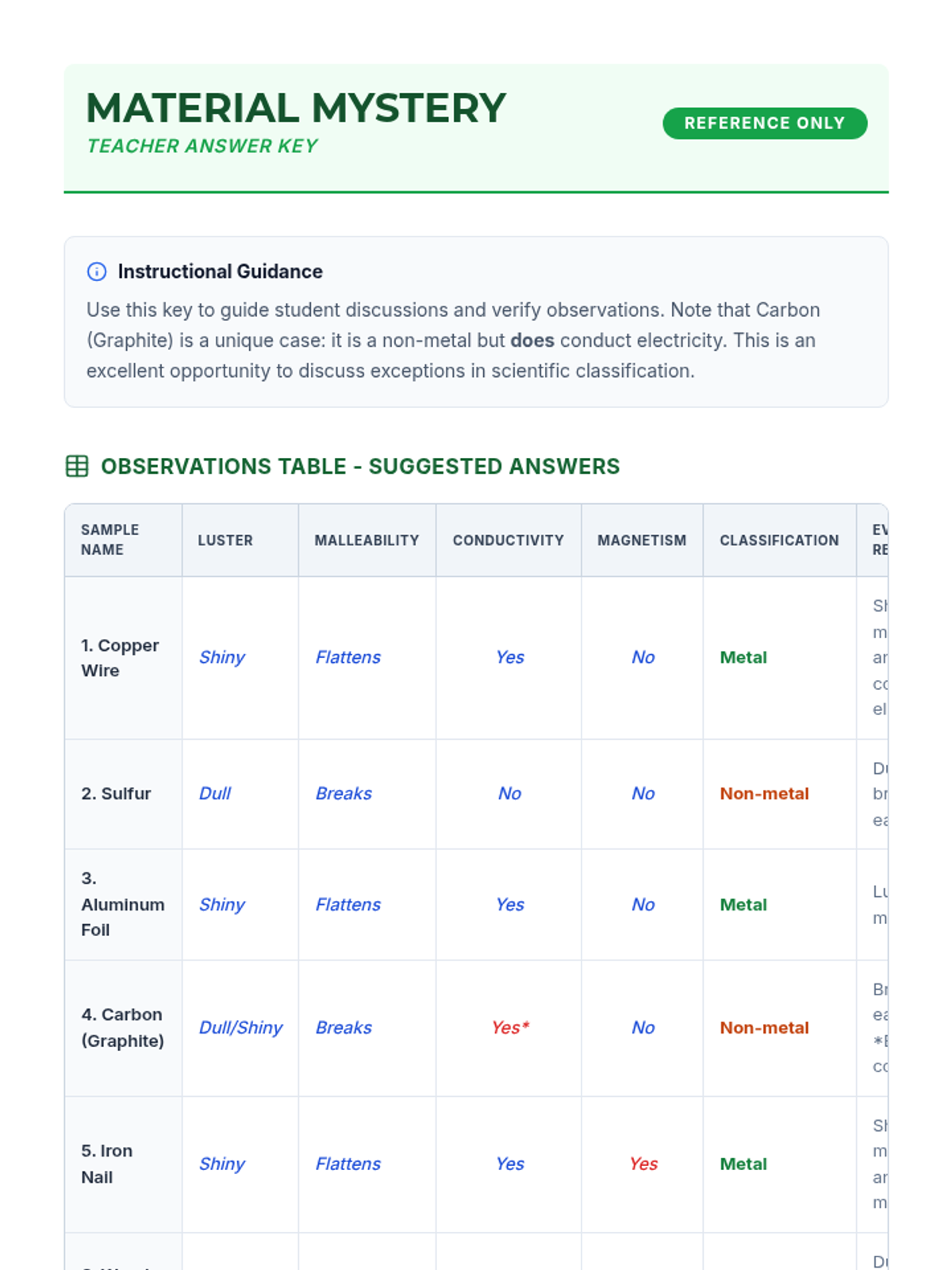Image resolution: width=952 pixels, height=1270 pixels.
Task: Click the Dull/Shiny luster cell
Action: [x=240, y=1028]
